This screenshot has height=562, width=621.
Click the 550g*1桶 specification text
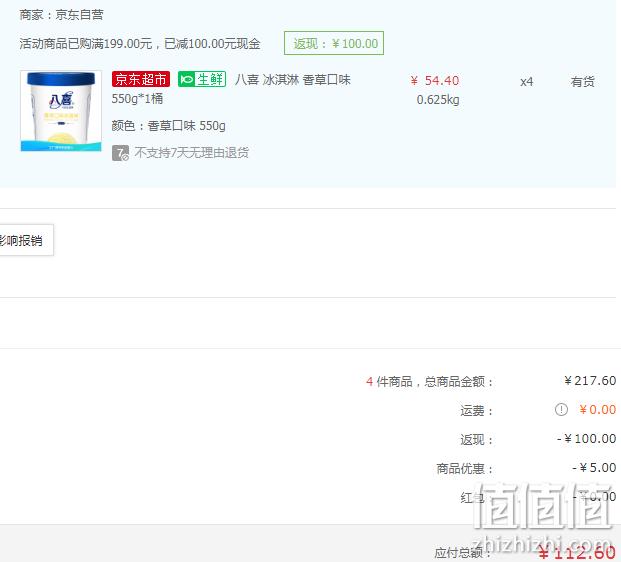tap(137, 99)
